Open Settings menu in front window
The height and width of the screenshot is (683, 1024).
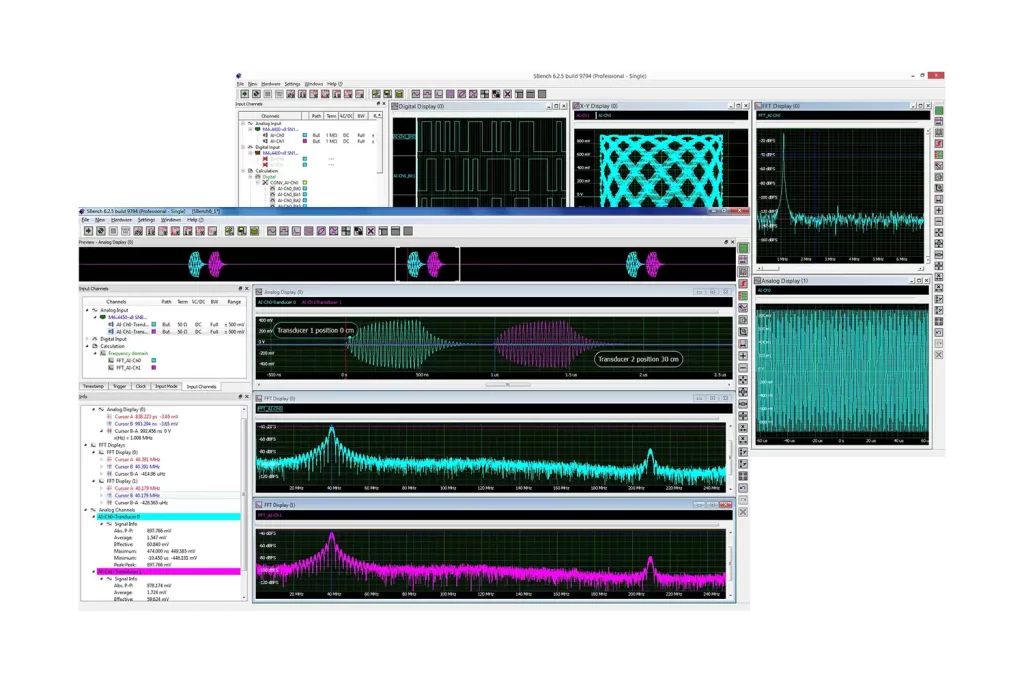click(x=146, y=220)
